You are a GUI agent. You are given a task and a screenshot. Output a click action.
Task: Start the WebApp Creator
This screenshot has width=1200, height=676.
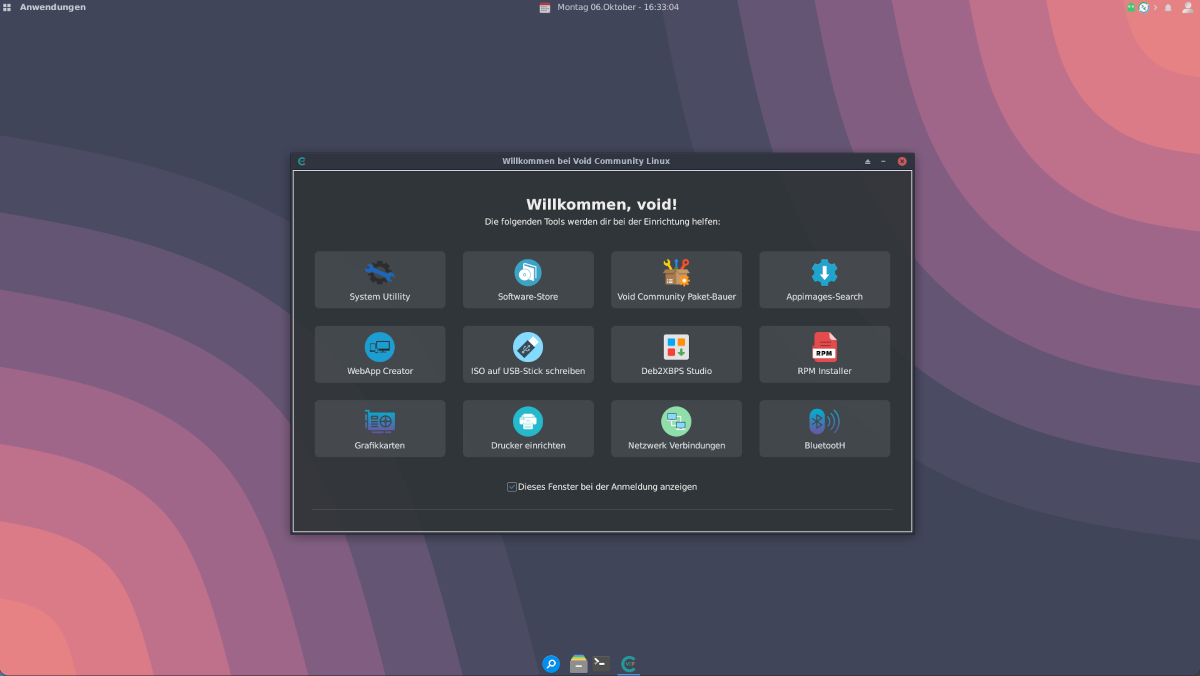point(379,354)
